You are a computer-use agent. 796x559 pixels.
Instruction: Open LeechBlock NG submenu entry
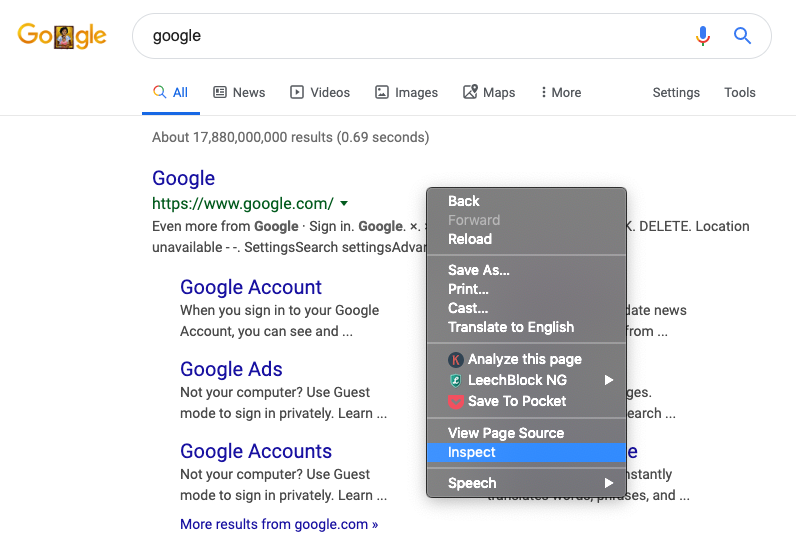526,380
